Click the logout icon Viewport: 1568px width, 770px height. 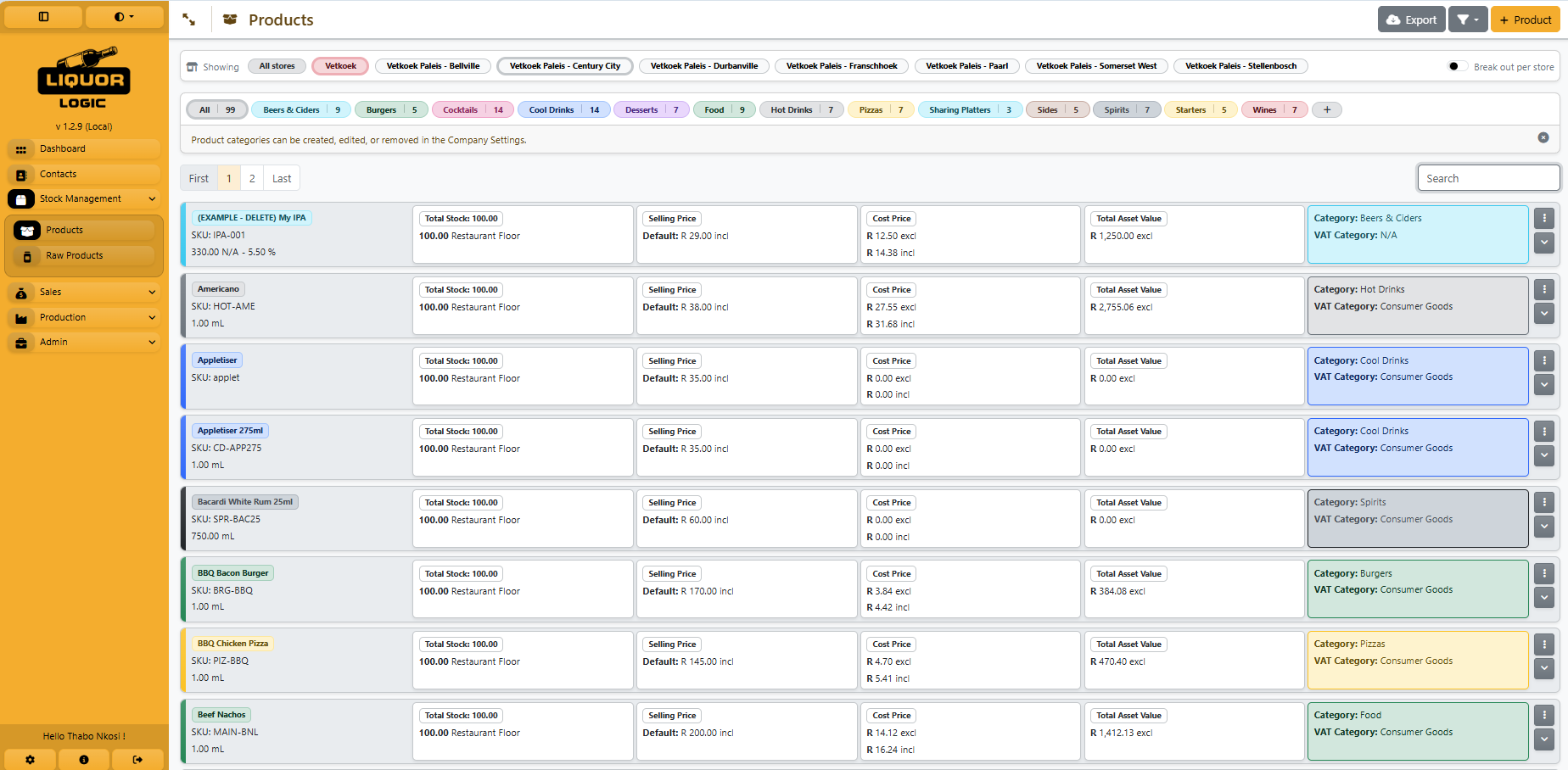137,760
